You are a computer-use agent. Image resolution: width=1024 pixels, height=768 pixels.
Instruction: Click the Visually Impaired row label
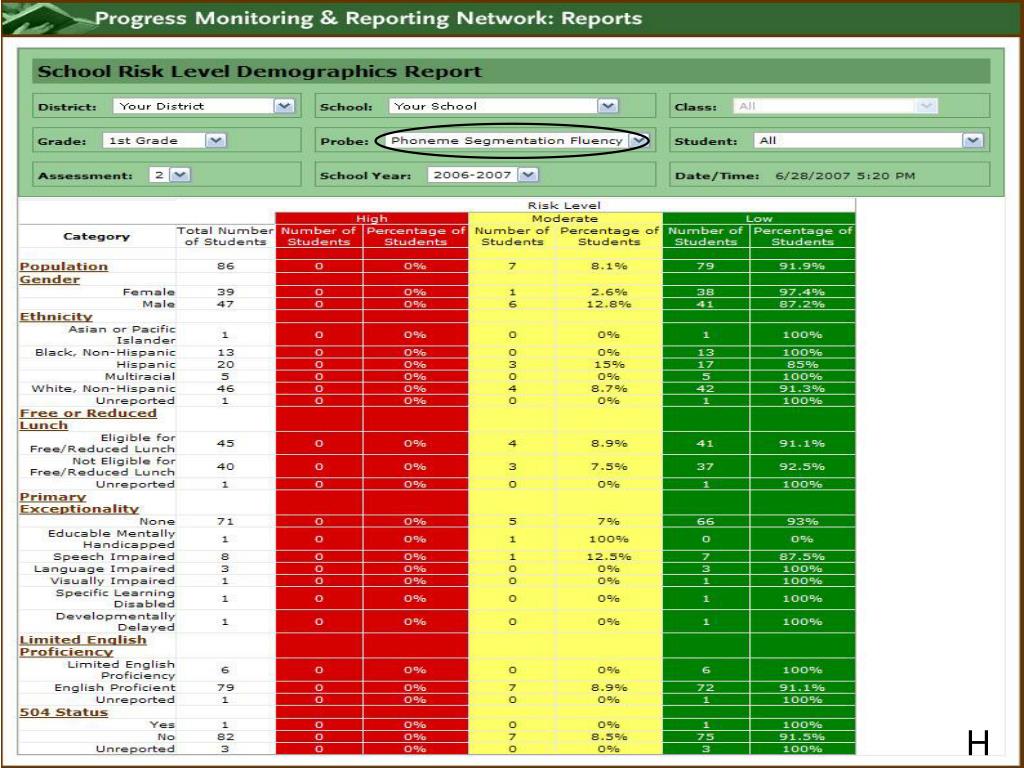pyautogui.click(x=112, y=581)
